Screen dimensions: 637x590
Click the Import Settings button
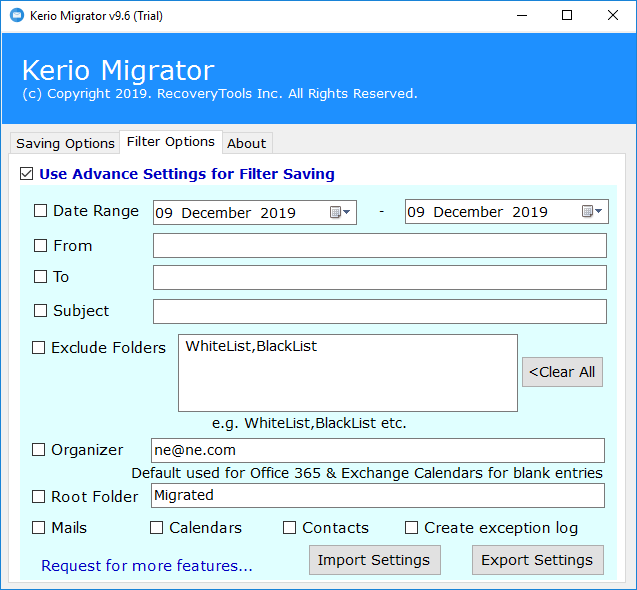pos(374,560)
